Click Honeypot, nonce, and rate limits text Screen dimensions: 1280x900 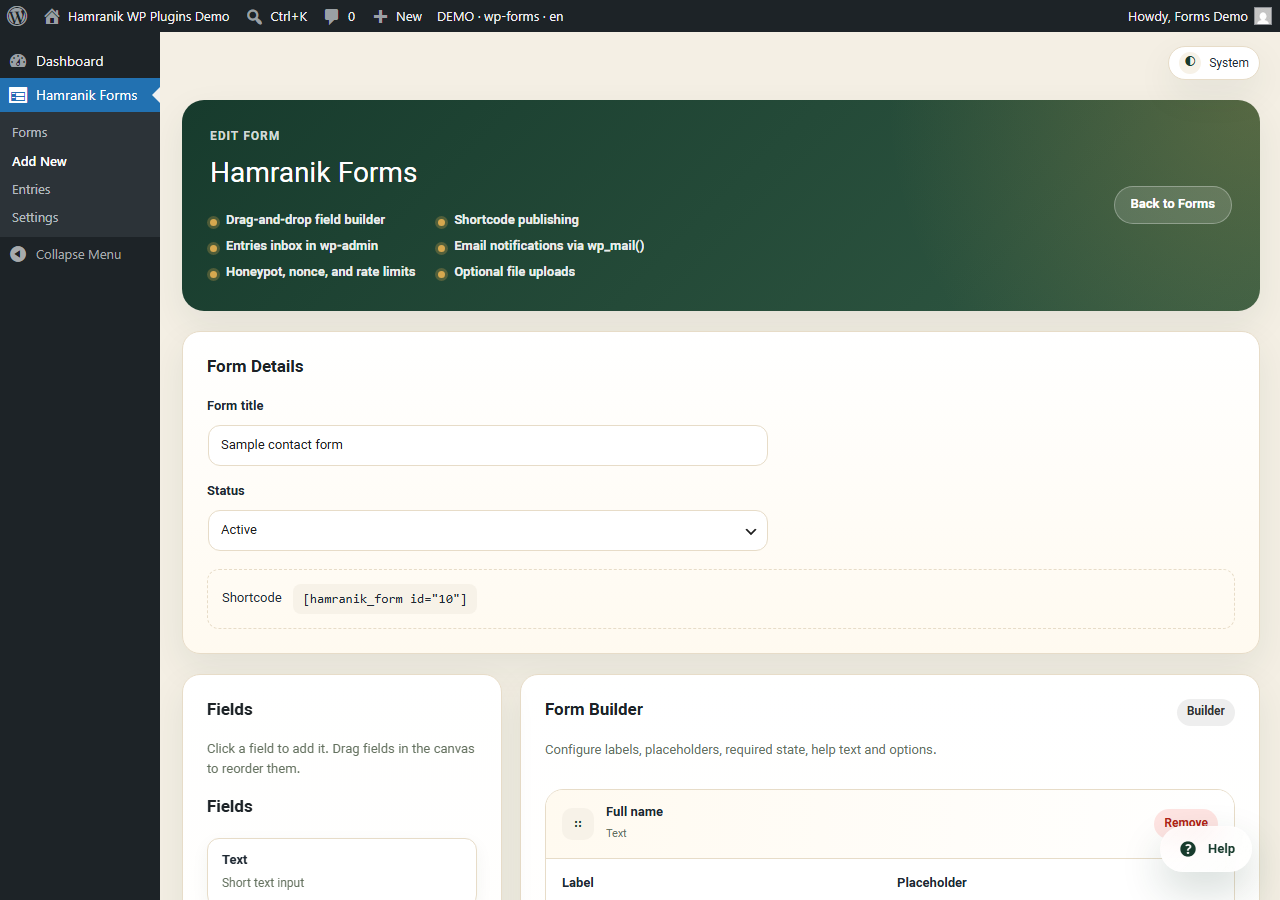pyautogui.click(x=320, y=272)
